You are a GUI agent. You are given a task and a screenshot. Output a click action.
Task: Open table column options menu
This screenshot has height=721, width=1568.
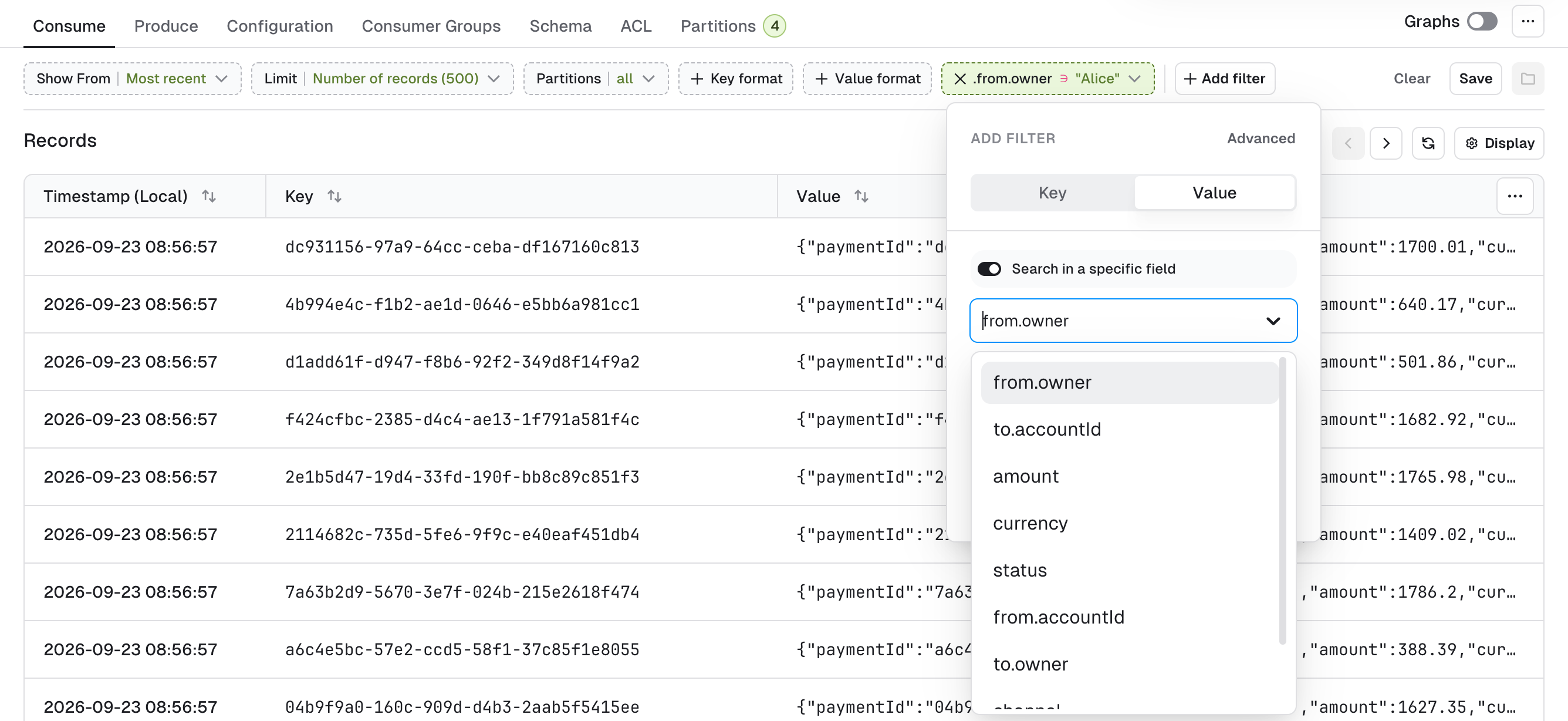coord(1515,196)
